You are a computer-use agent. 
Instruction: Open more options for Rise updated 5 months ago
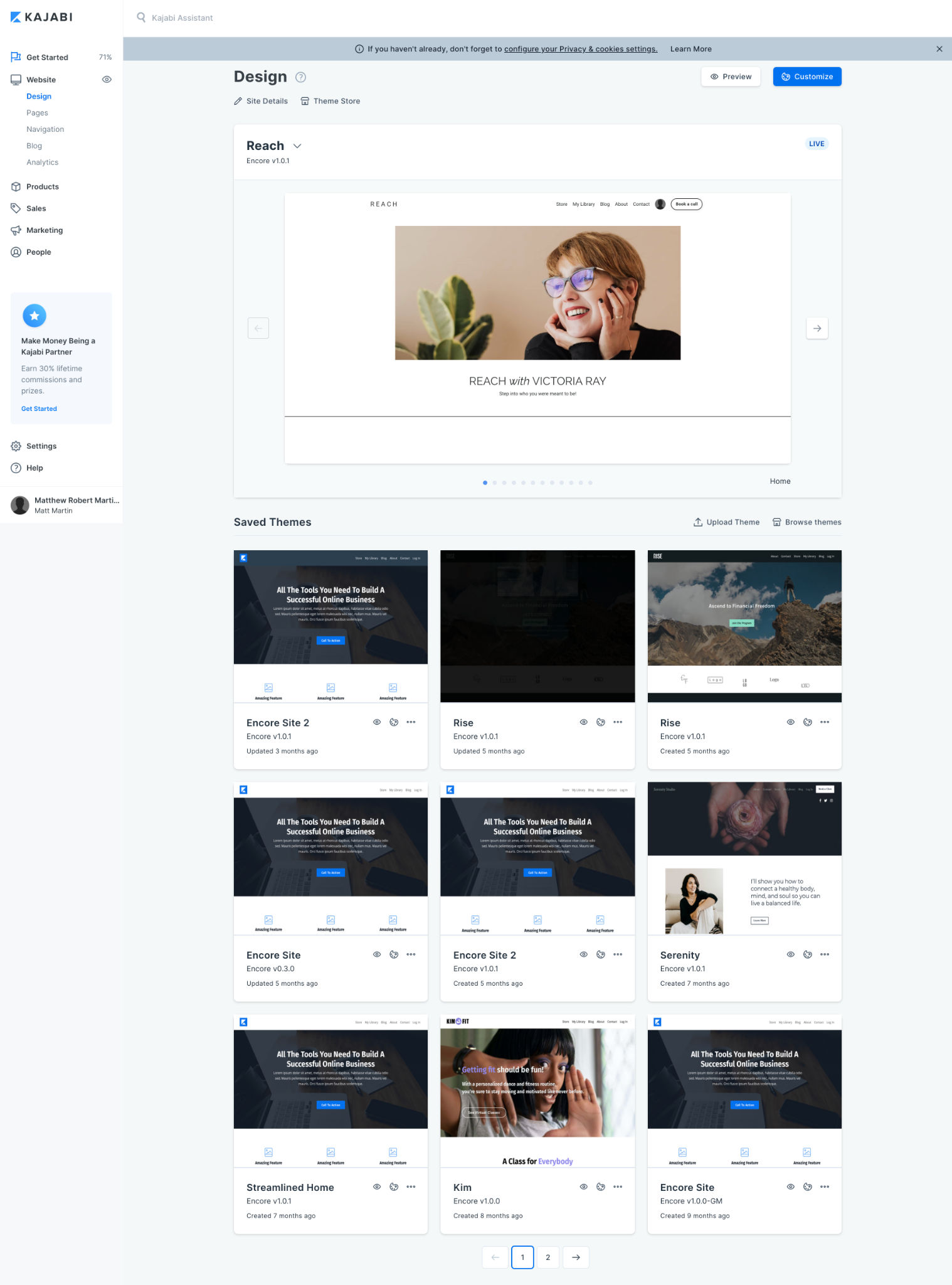618,722
